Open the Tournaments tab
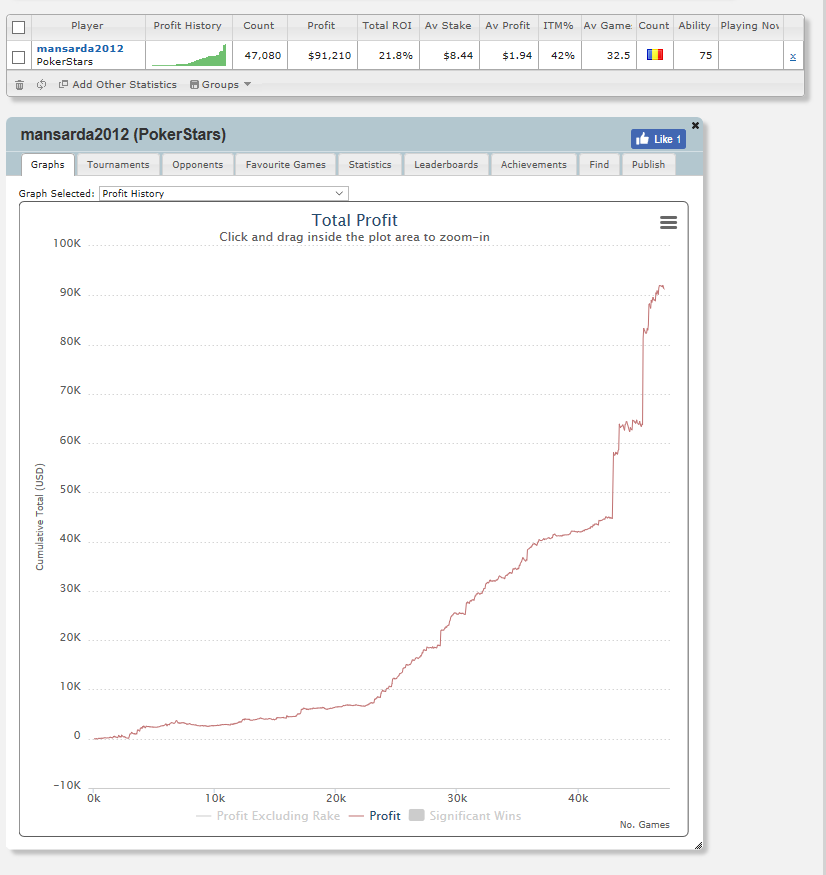 point(118,165)
